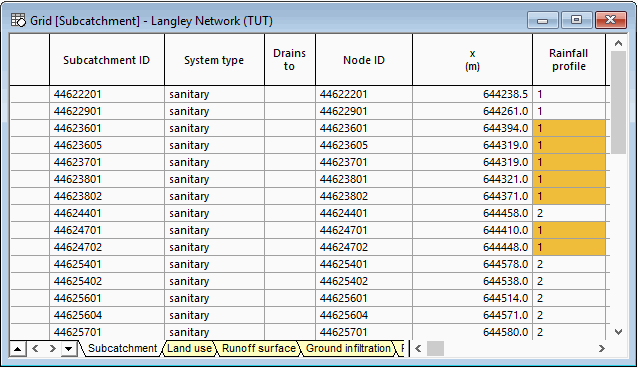Click the Rainfall profile column header
The height and width of the screenshot is (368, 638).
tap(568, 60)
